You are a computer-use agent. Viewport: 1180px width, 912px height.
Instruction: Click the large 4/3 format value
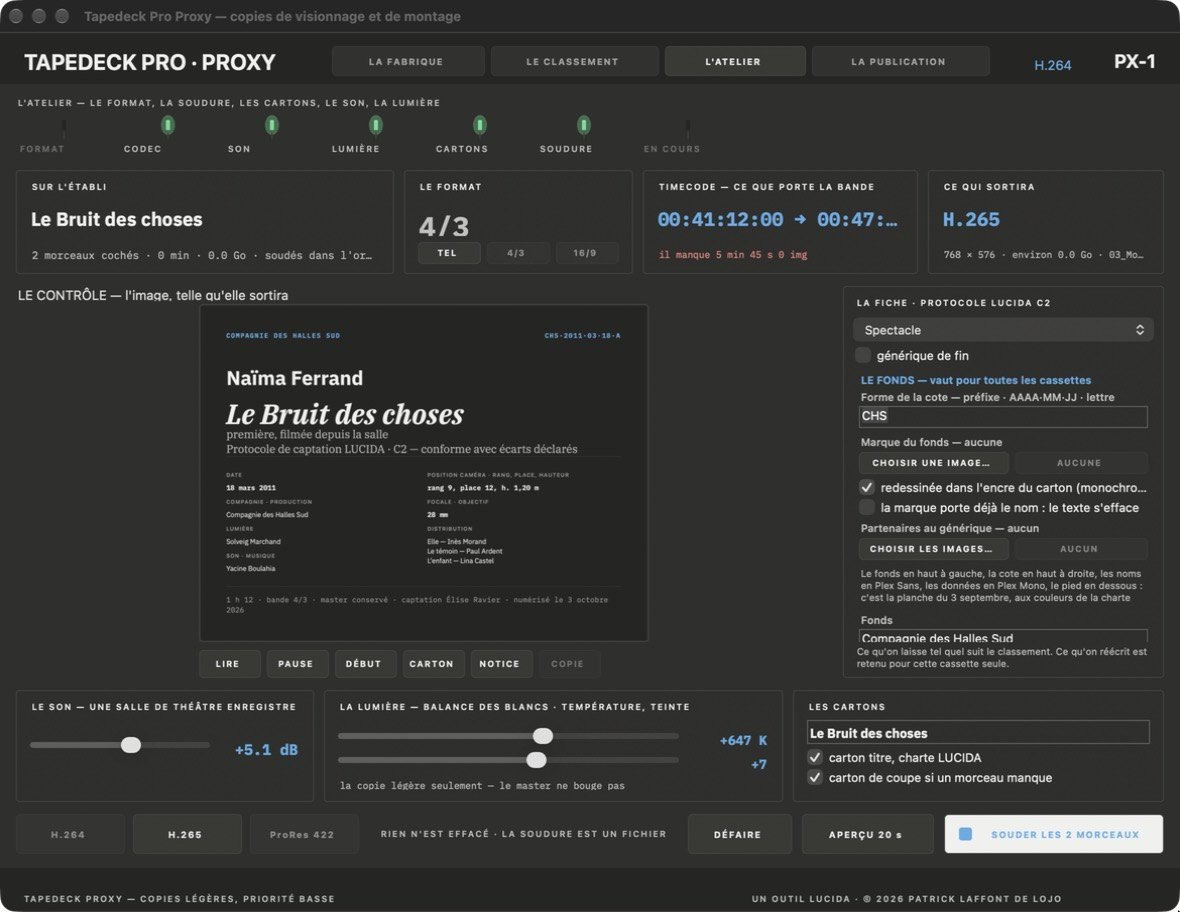(x=444, y=226)
